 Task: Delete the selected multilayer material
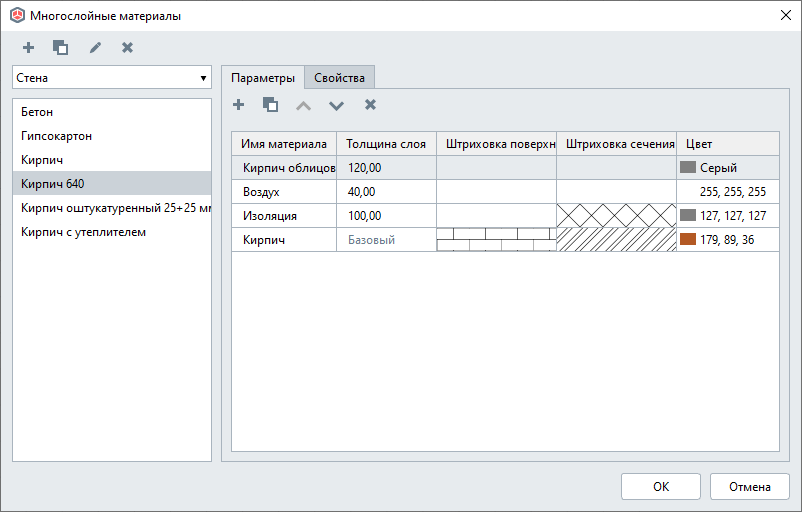[127, 47]
